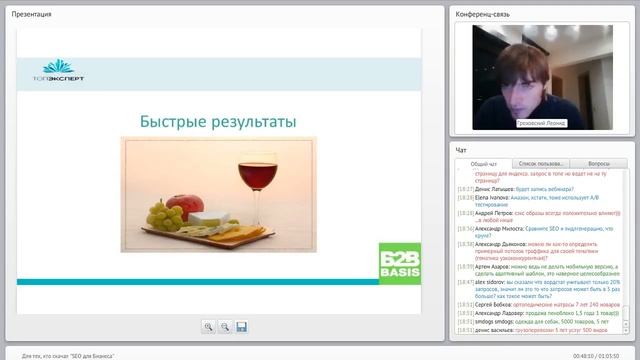Click the presenter name label on video
640x360 pixels.
pos(541,123)
